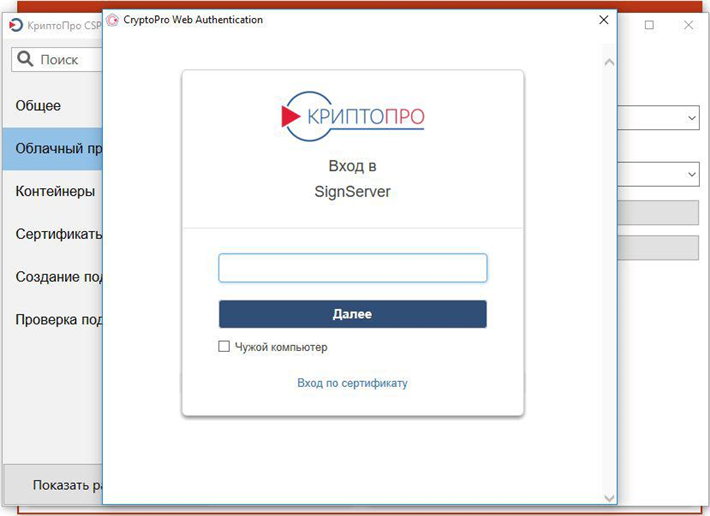Click the КриптоПро logo in login card
Image resolution: width=710 pixels, height=516 pixels.
353,116
